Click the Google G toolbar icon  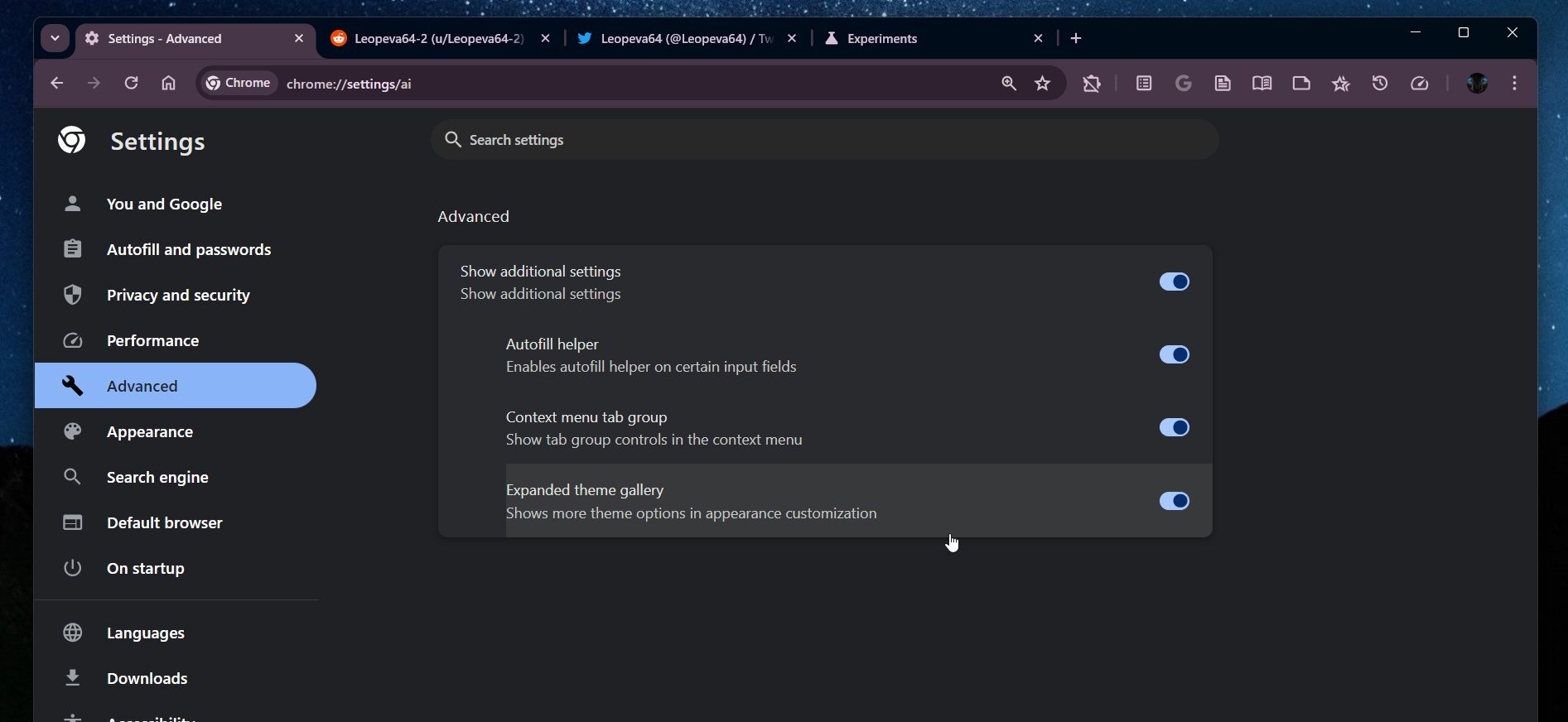[x=1184, y=84]
